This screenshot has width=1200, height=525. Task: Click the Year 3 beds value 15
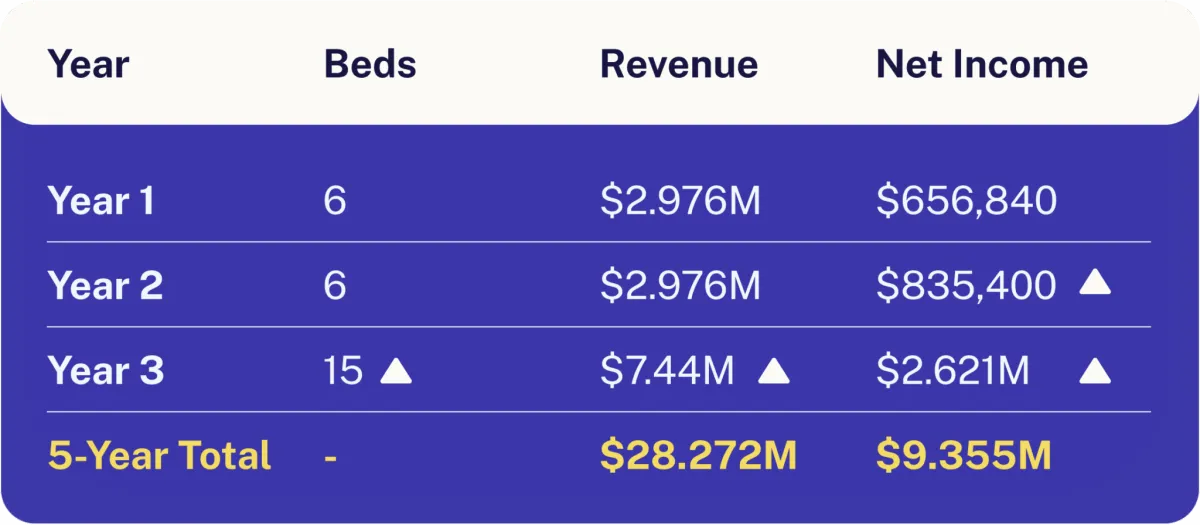point(343,371)
